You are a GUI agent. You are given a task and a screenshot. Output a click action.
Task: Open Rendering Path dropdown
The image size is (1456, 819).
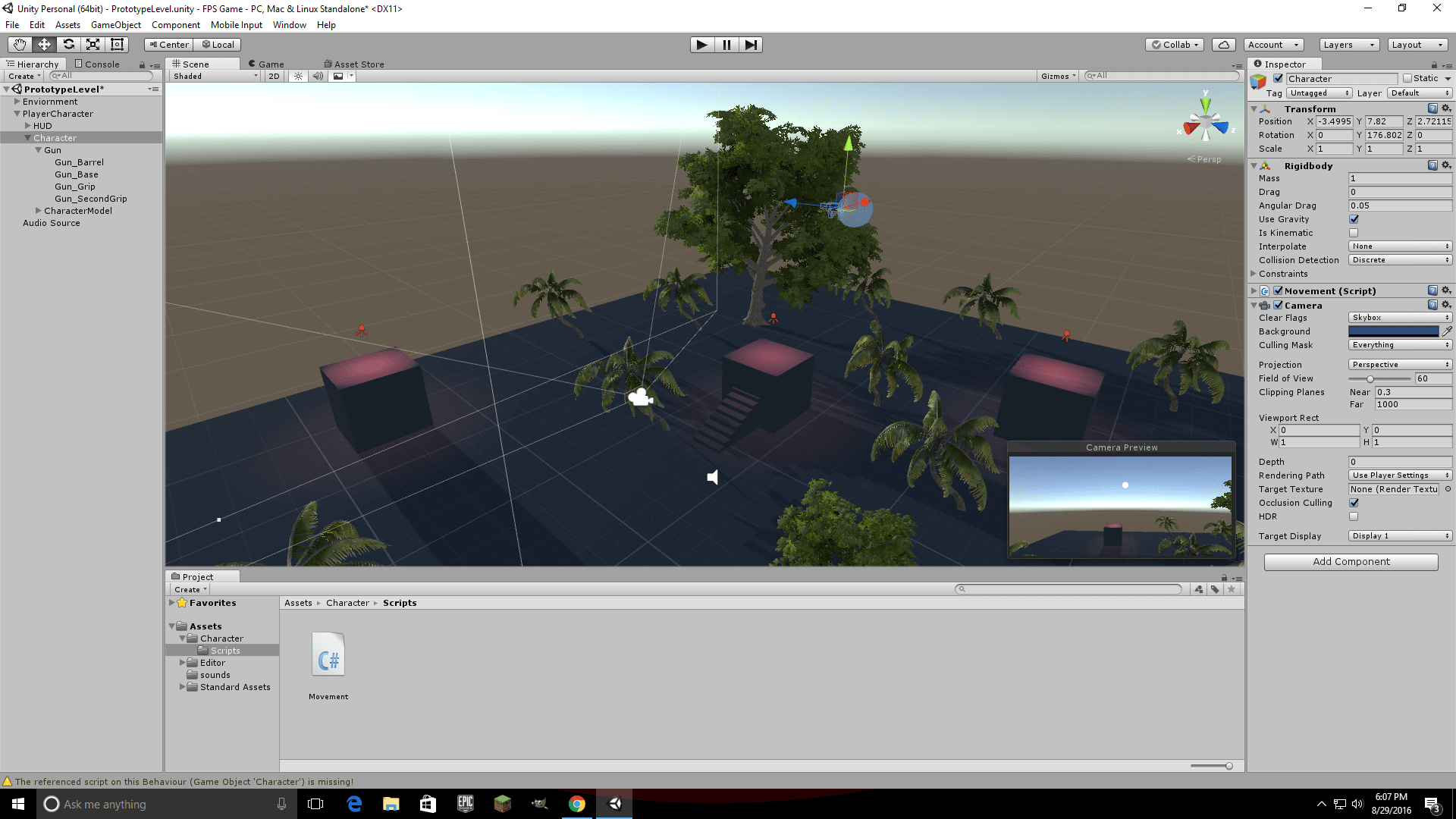[x=1400, y=475]
